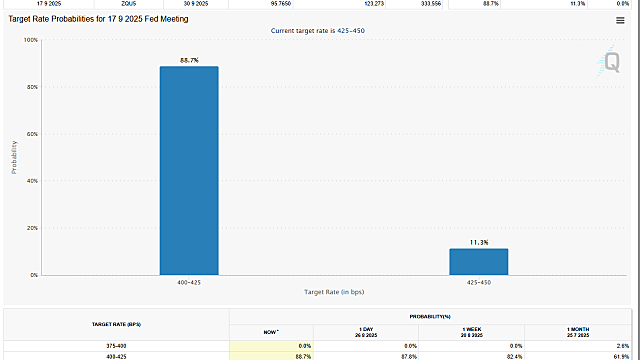Viewport: 640px width, 360px height.
Task: Click the NOW column header
Action: coord(271,332)
